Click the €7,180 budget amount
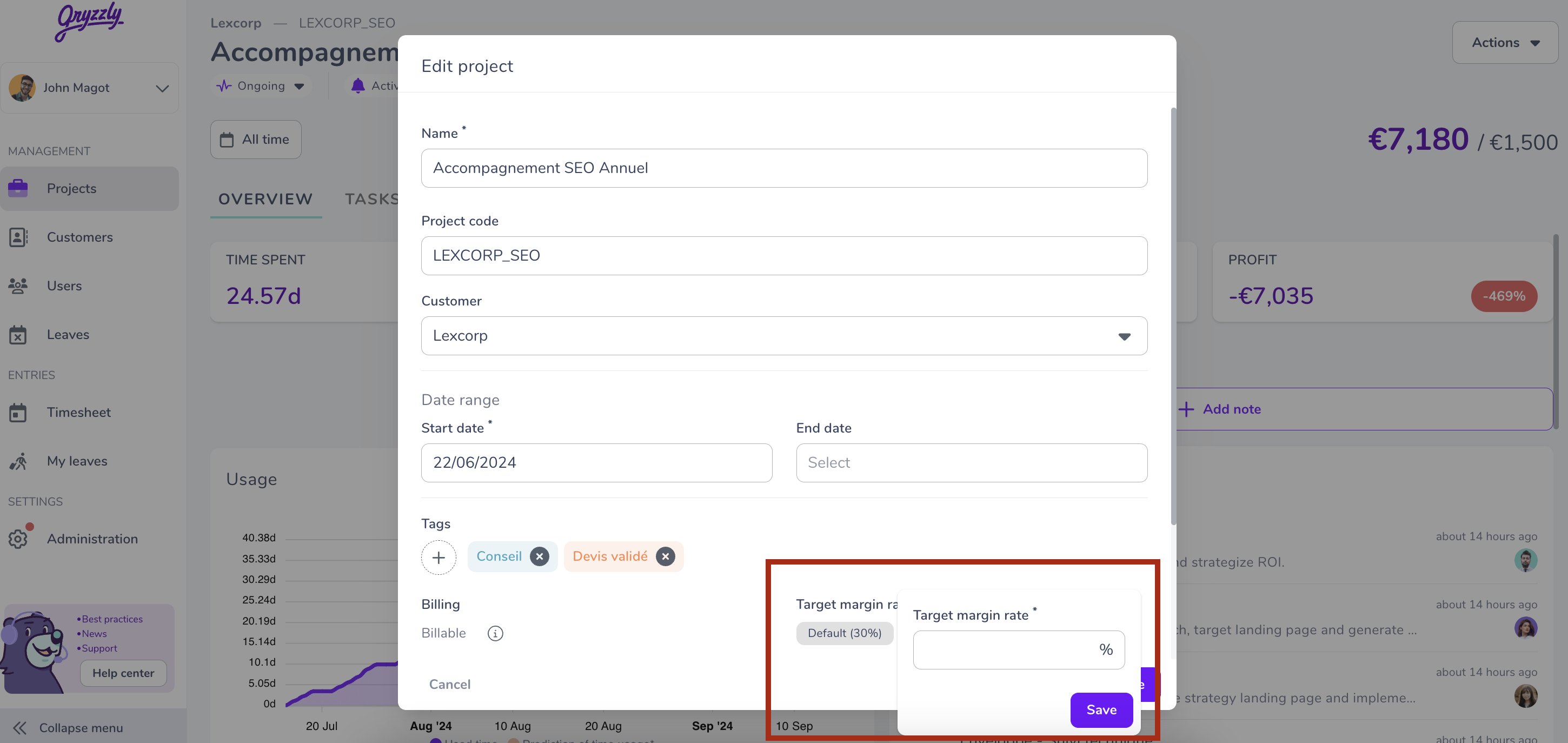 coord(1418,140)
